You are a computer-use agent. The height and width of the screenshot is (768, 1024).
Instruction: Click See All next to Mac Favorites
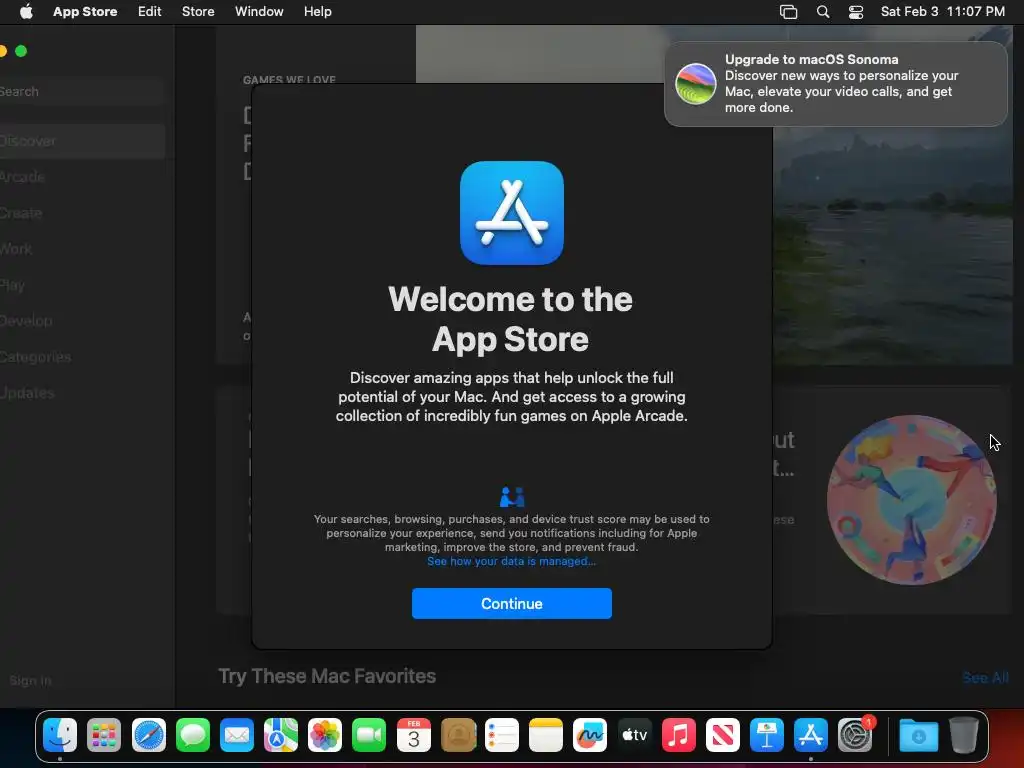point(985,678)
